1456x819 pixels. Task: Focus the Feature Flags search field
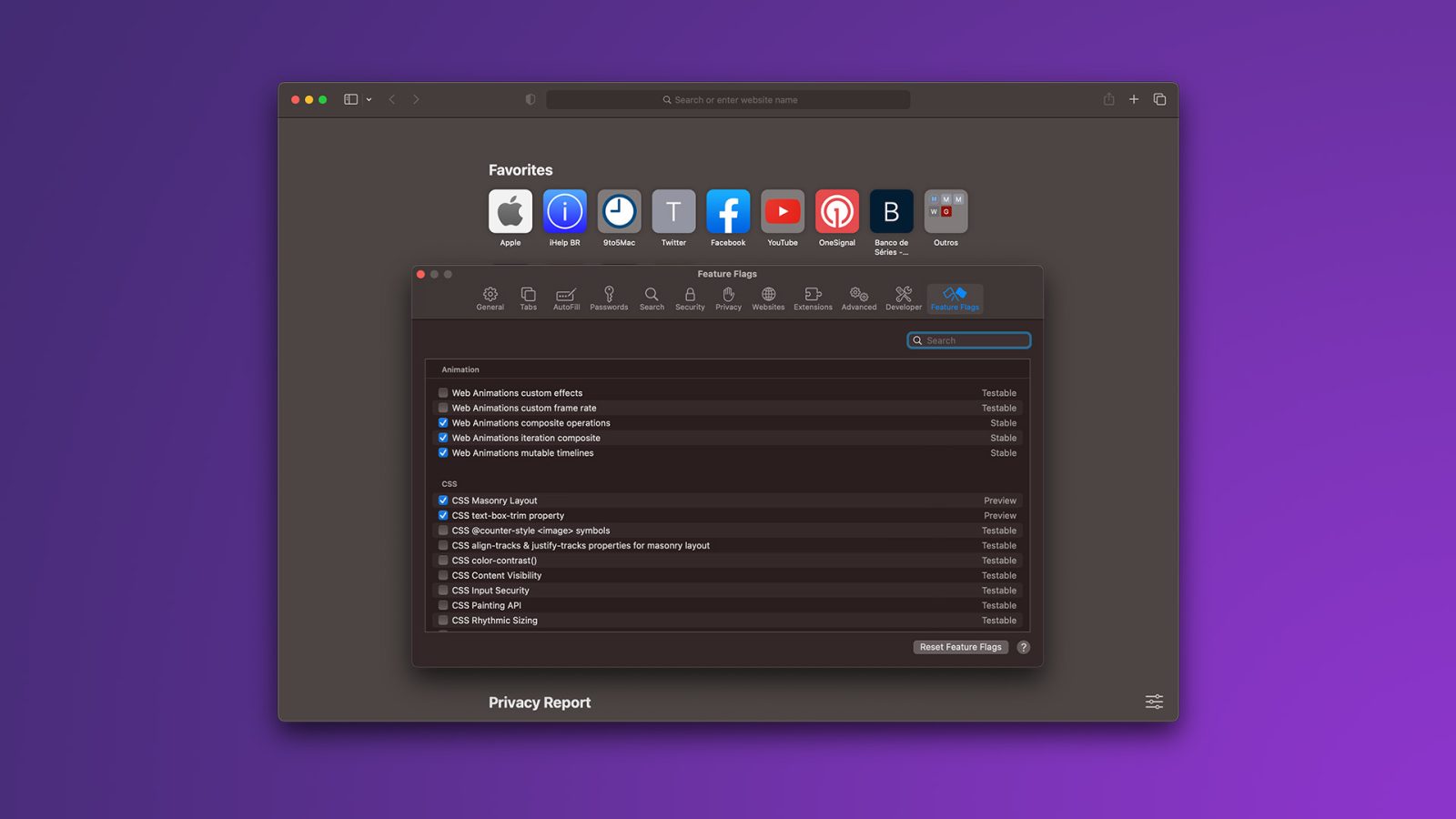coord(969,340)
